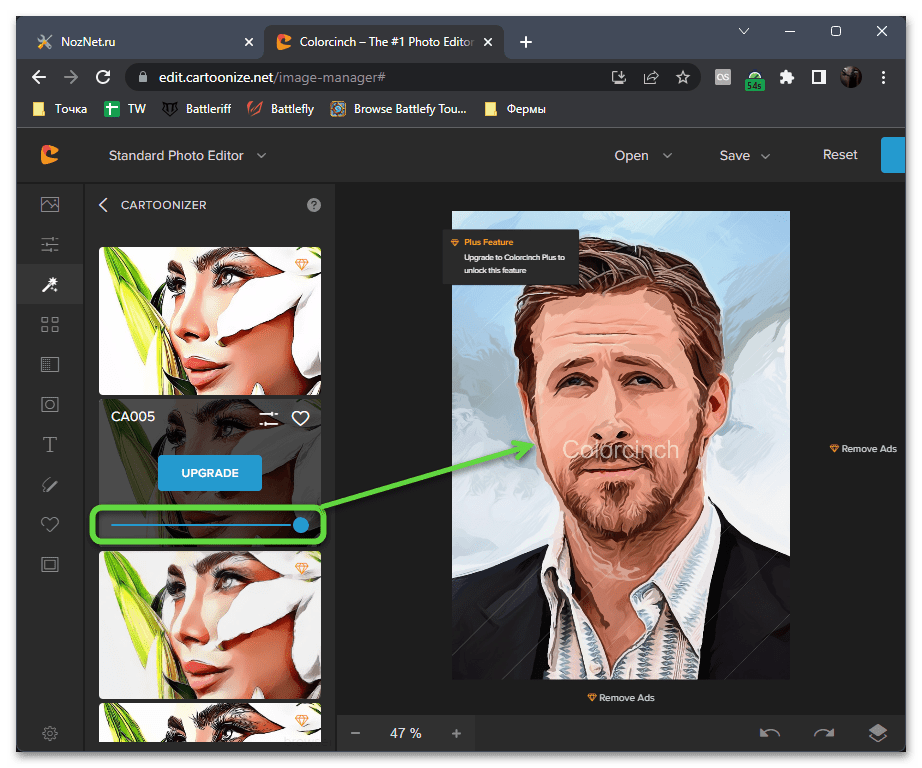Click the 47 % zoom value
Screen dimensions: 922x768
[406, 733]
